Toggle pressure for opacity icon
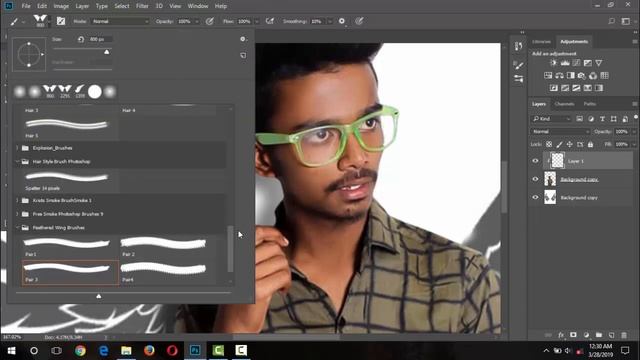This screenshot has width=640, height=360. pos(210,21)
